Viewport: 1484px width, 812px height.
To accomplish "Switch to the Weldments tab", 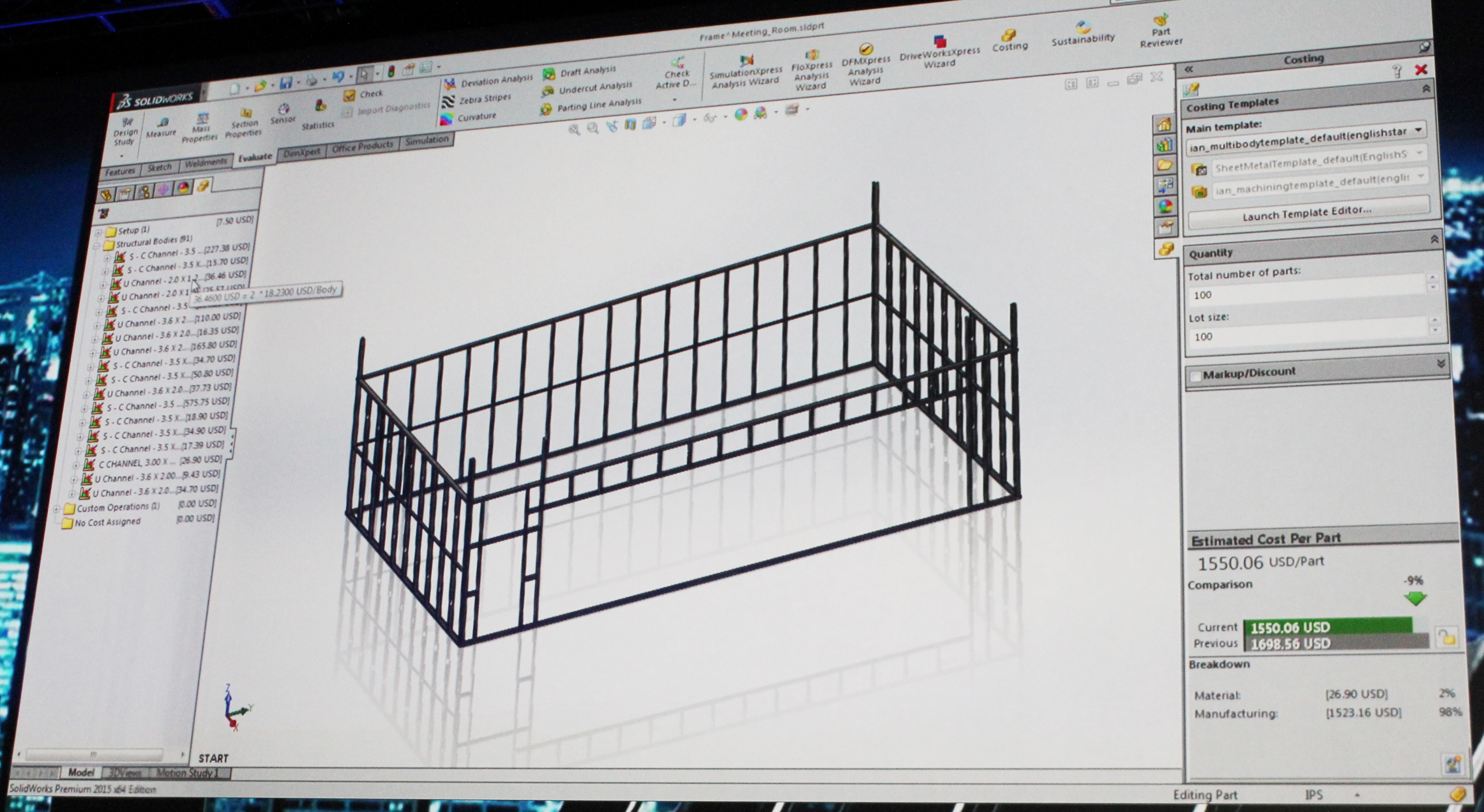I will pos(206,163).
